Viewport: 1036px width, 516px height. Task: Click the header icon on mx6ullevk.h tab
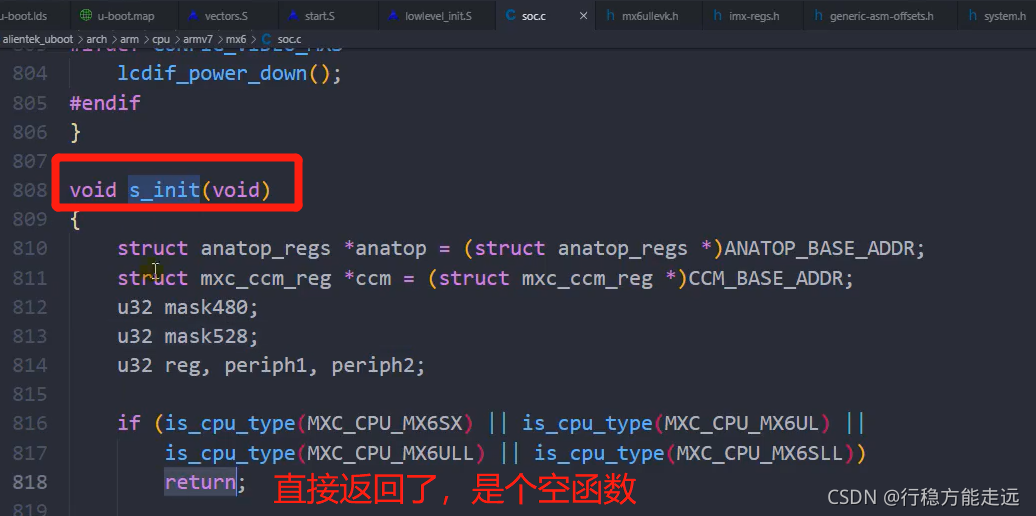(610, 15)
